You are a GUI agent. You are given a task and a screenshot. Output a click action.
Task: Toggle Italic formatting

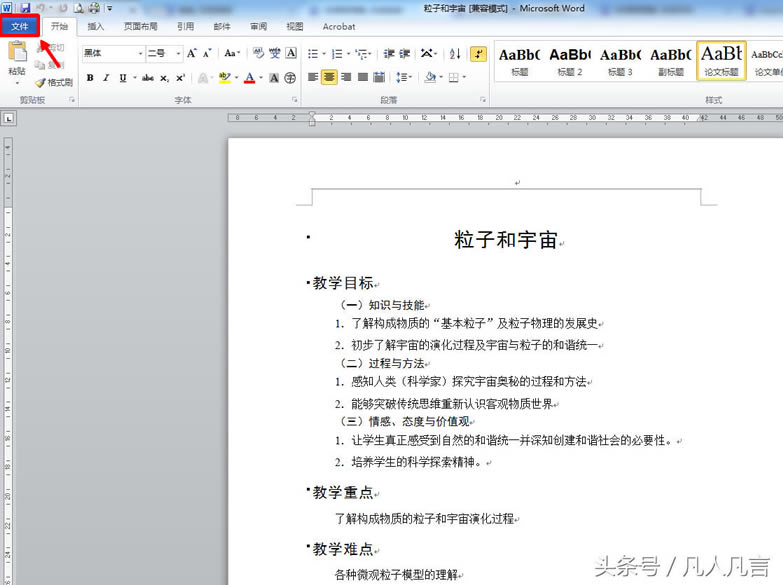(106, 78)
